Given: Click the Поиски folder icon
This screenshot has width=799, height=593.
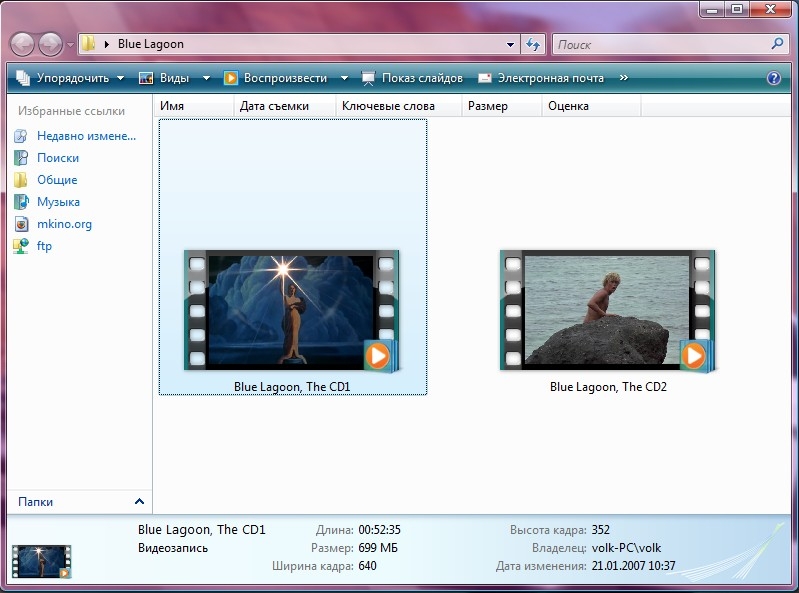Looking at the screenshot, I should click(x=21, y=158).
